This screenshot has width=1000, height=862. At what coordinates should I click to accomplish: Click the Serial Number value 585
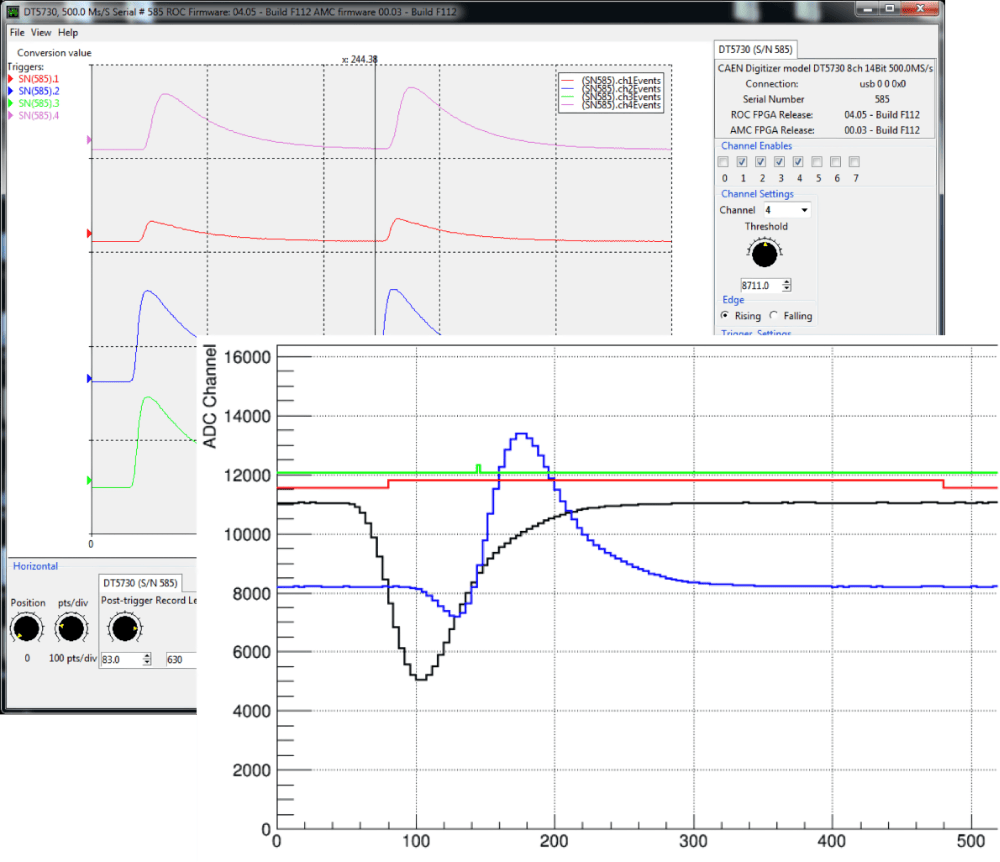pyautogui.click(x=882, y=99)
